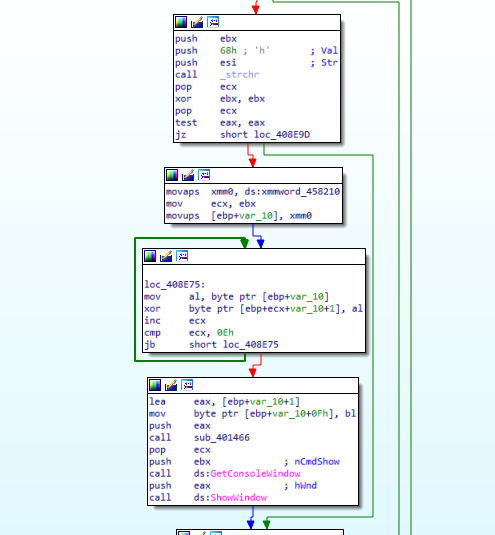Click the sub_401466 call target
Screen dimensions: 495x535
point(222,438)
